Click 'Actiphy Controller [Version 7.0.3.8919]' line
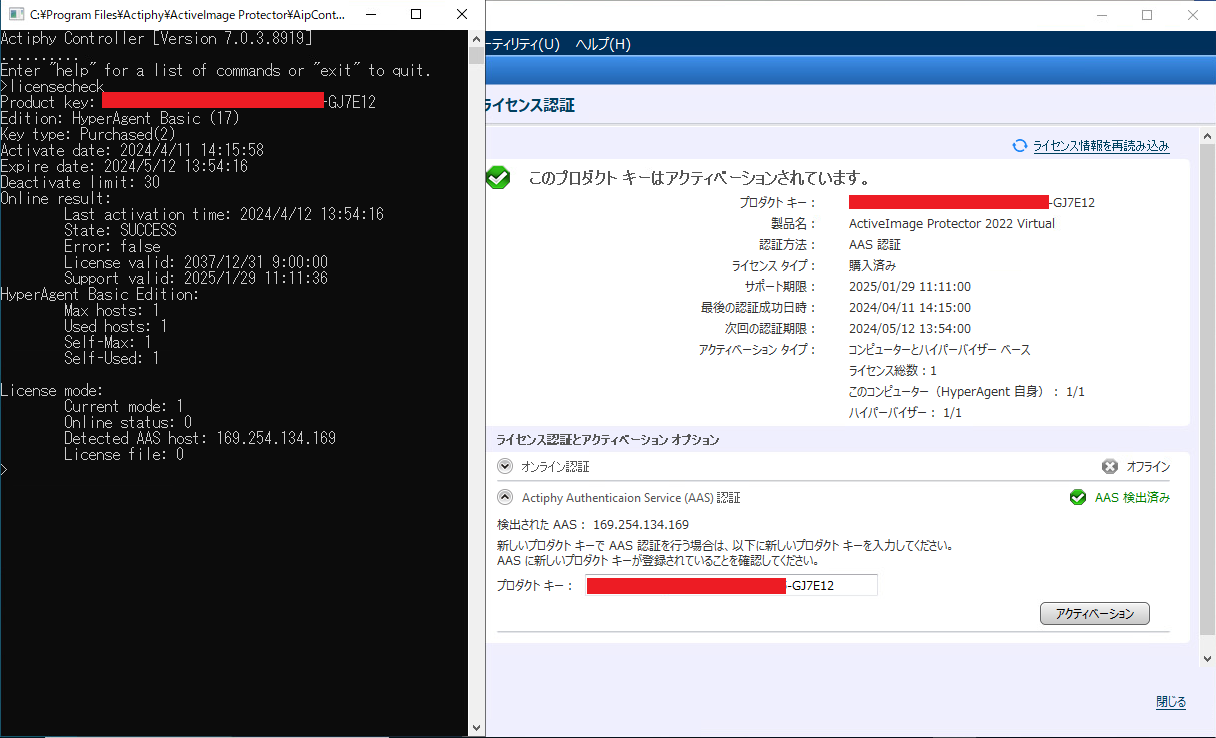Image resolution: width=1216 pixels, height=738 pixels. pyautogui.click(x=156, y=38)
